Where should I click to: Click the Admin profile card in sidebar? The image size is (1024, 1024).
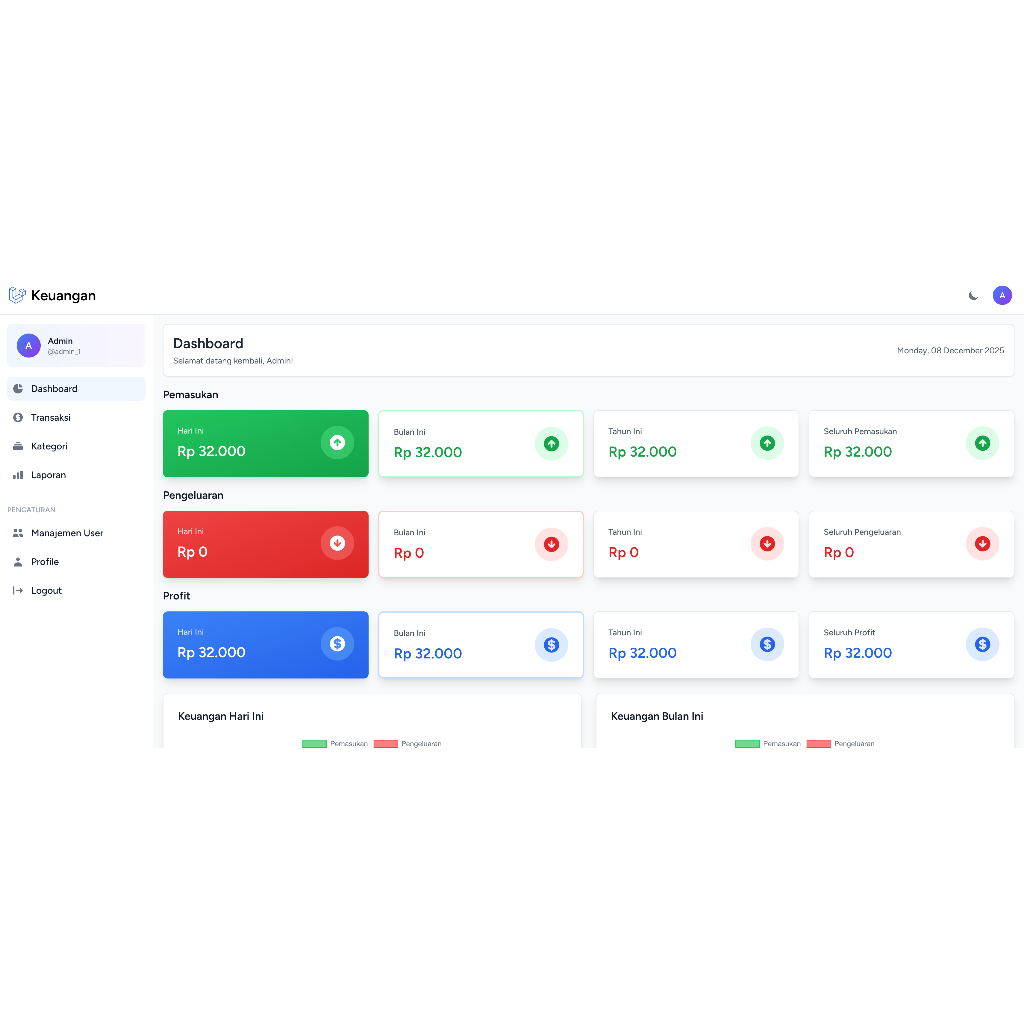pos(76,345)
